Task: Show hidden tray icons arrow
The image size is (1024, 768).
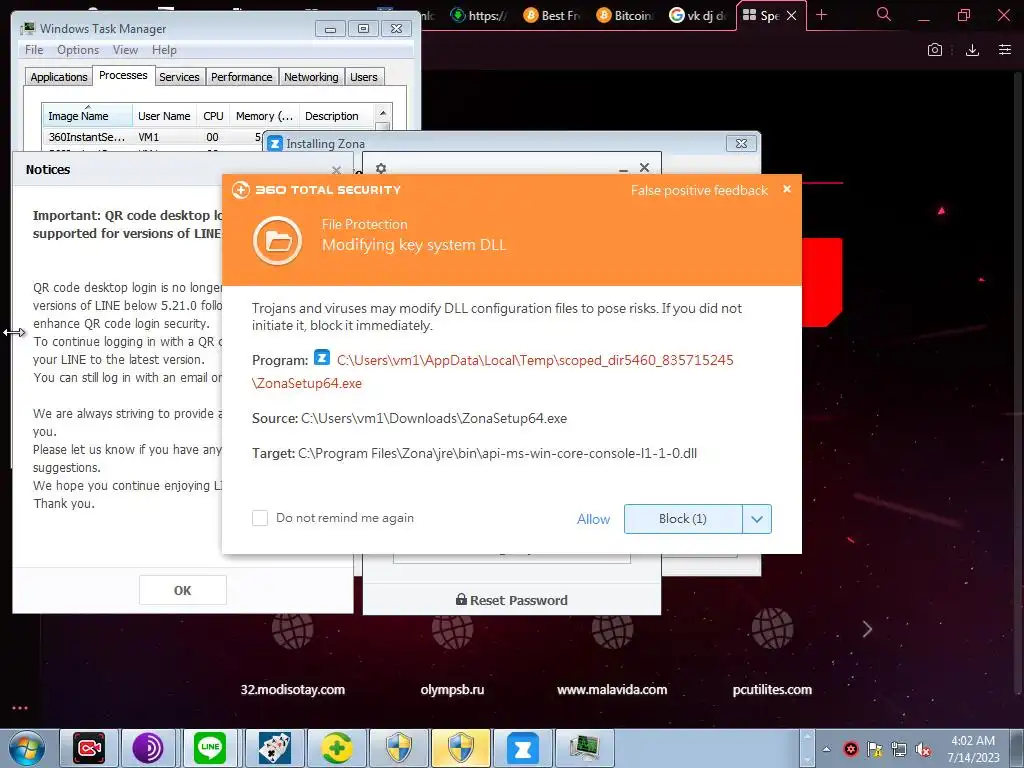Action: (x=827, y=749)
